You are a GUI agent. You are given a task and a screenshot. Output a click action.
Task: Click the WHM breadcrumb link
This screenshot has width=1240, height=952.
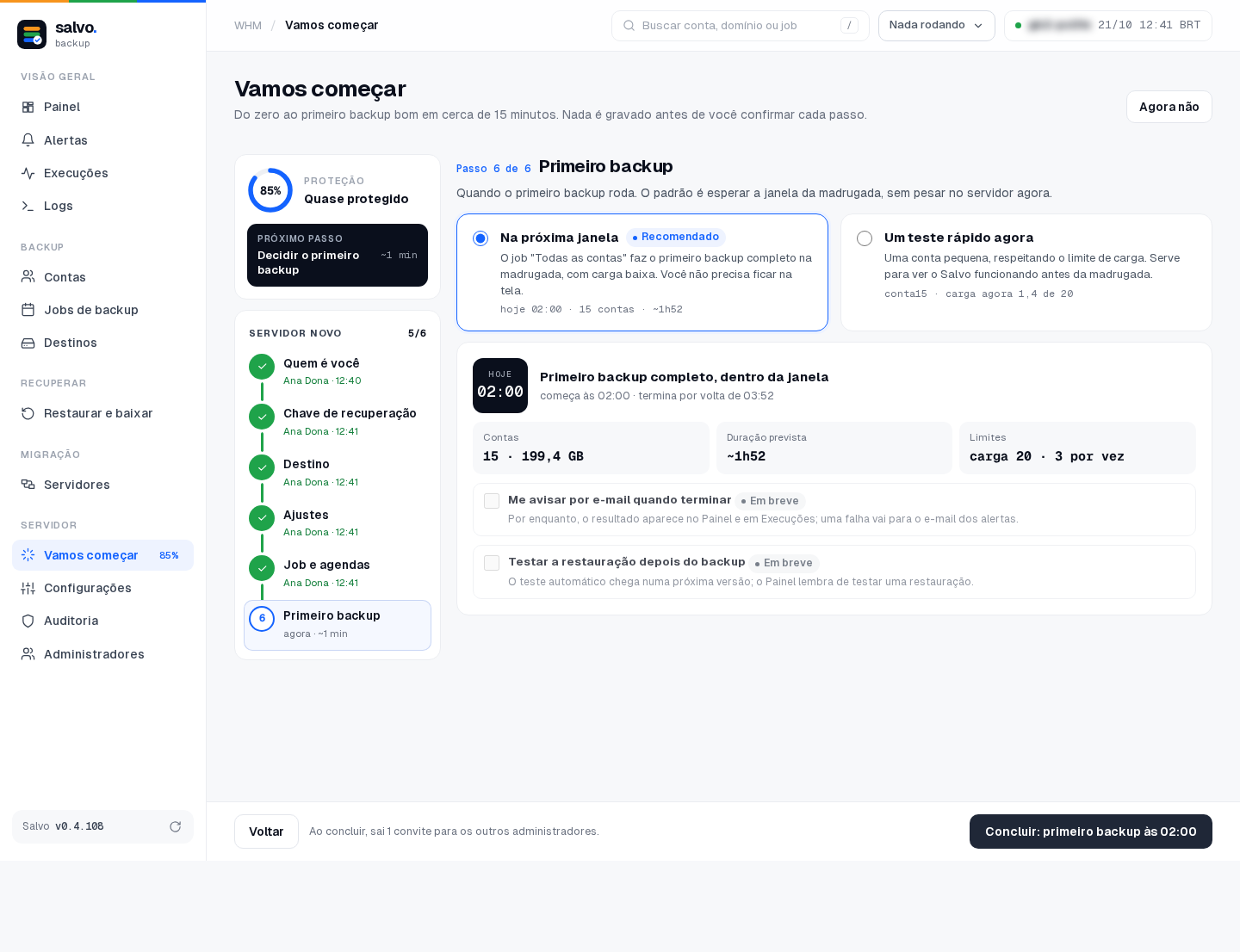(248, 26)
